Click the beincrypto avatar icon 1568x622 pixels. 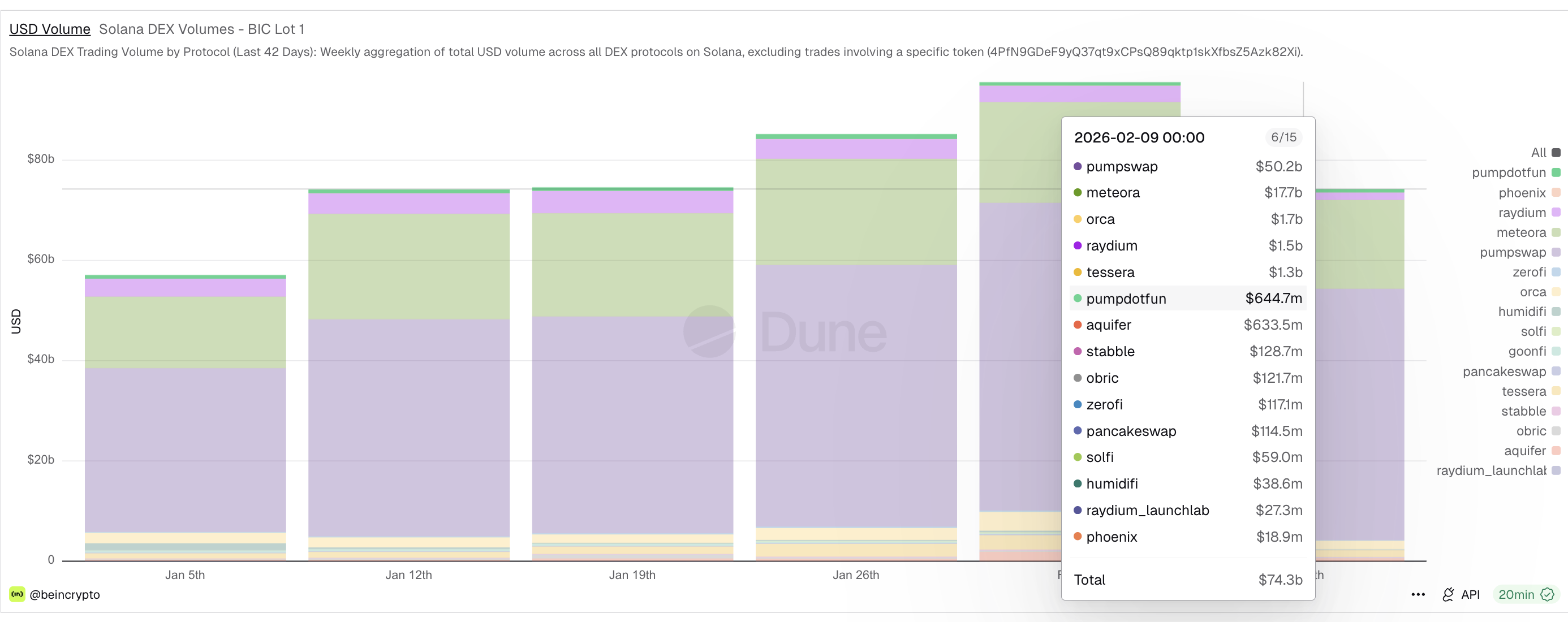pos(17,594)
